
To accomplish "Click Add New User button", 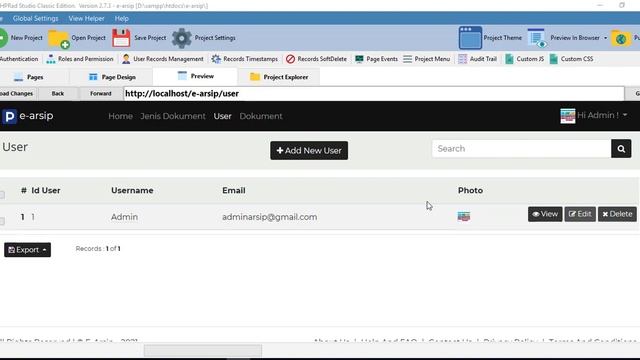I will 309,151.
